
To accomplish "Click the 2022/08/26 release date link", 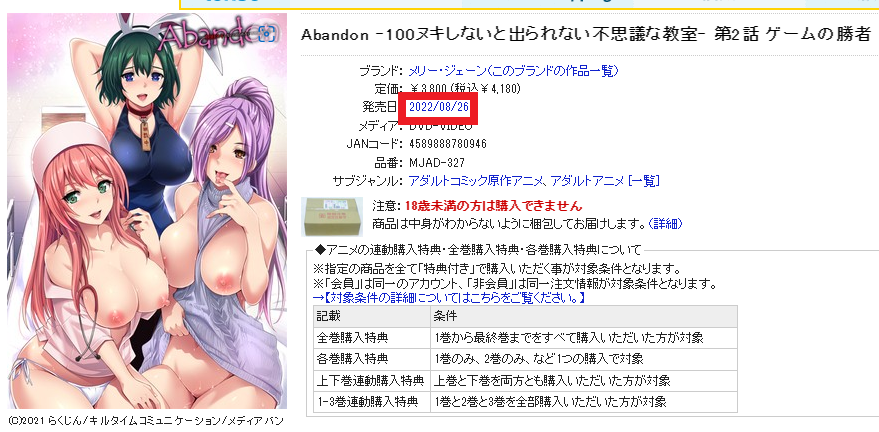I will [439, 107].
